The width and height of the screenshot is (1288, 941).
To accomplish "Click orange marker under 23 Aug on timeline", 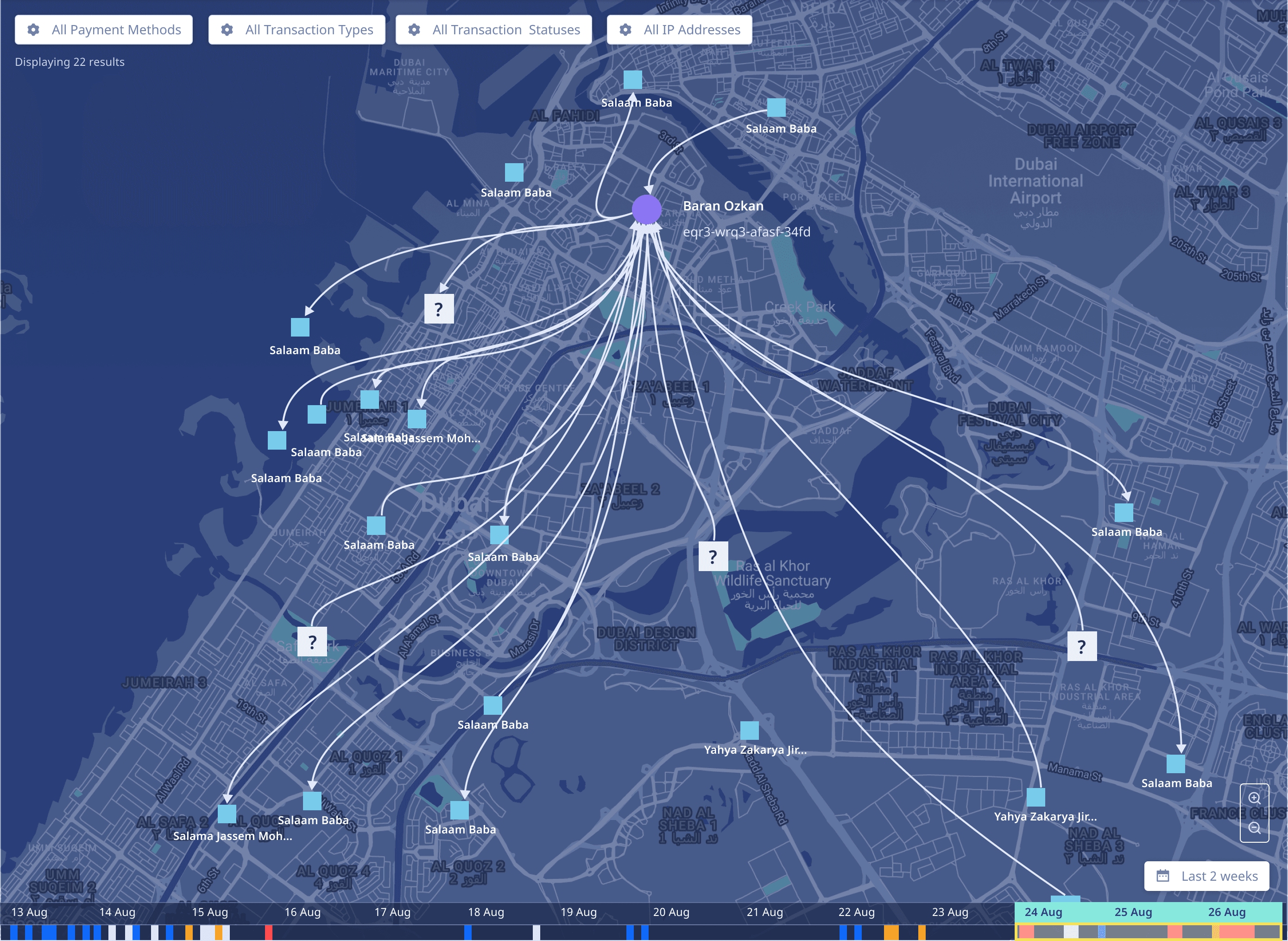I will (922, 933).
